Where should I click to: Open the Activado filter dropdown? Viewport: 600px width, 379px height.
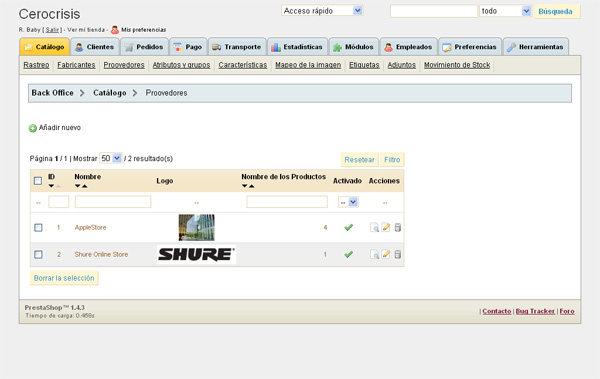(x=348, y=202)
